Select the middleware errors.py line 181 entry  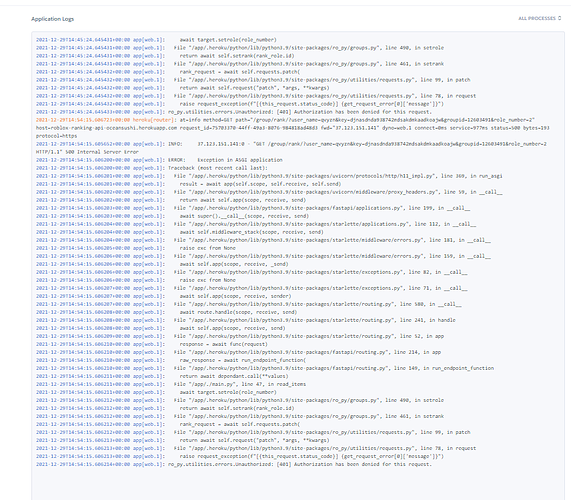tap(263, 240)
